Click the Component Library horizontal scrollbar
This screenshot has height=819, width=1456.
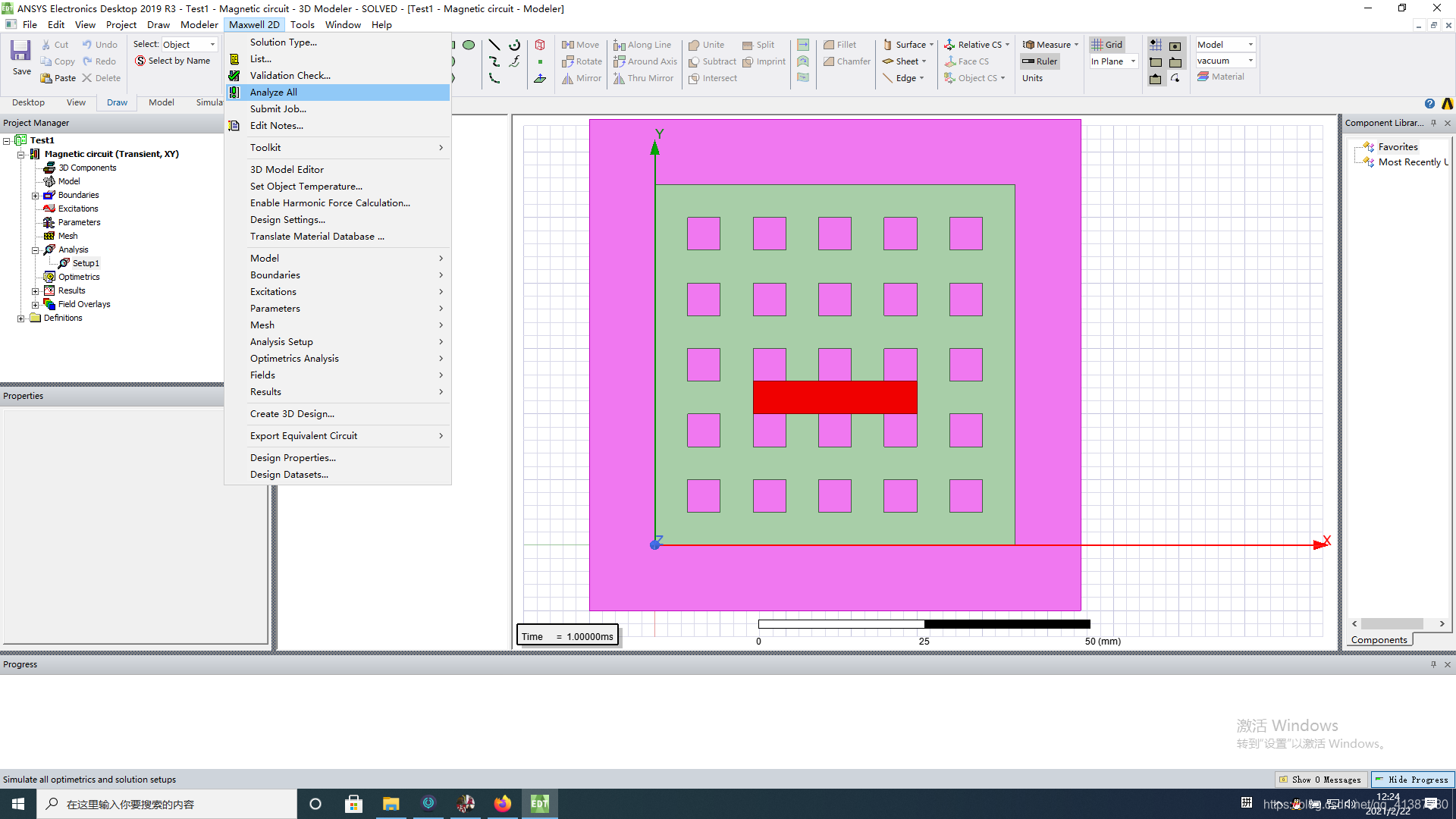click(1398, 624)
